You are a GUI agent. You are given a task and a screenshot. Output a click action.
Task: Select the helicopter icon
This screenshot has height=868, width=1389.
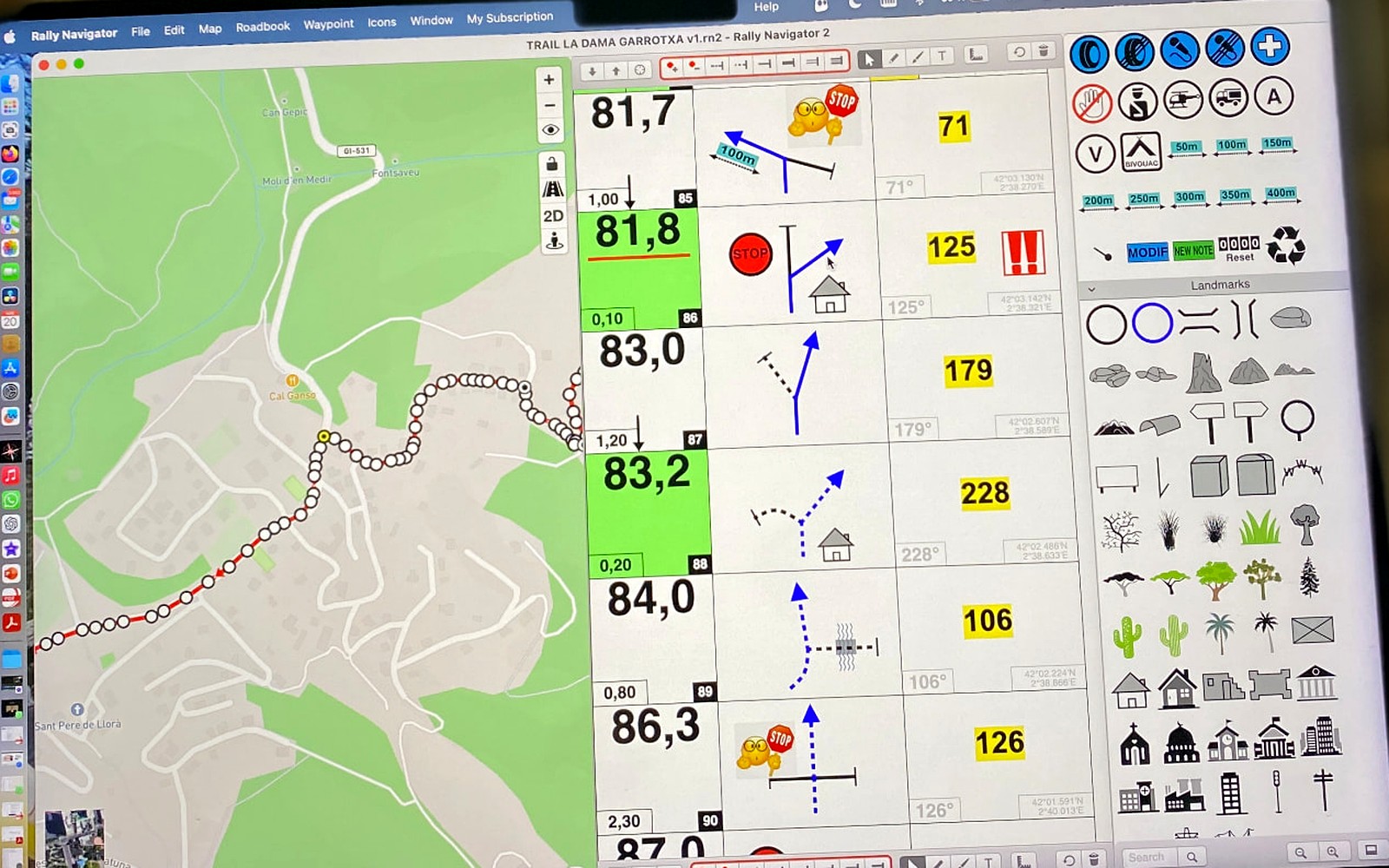click(1182, 99)
